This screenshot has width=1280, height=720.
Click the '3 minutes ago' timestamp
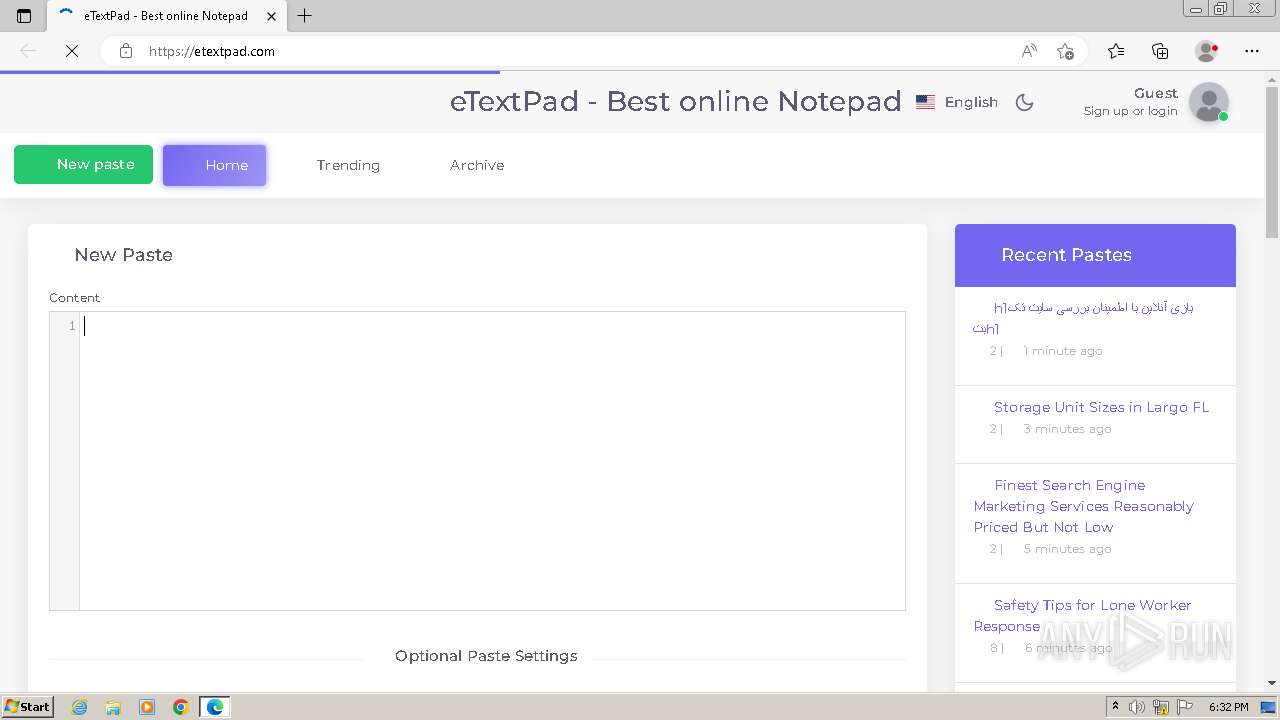[x=1067, y=429]
